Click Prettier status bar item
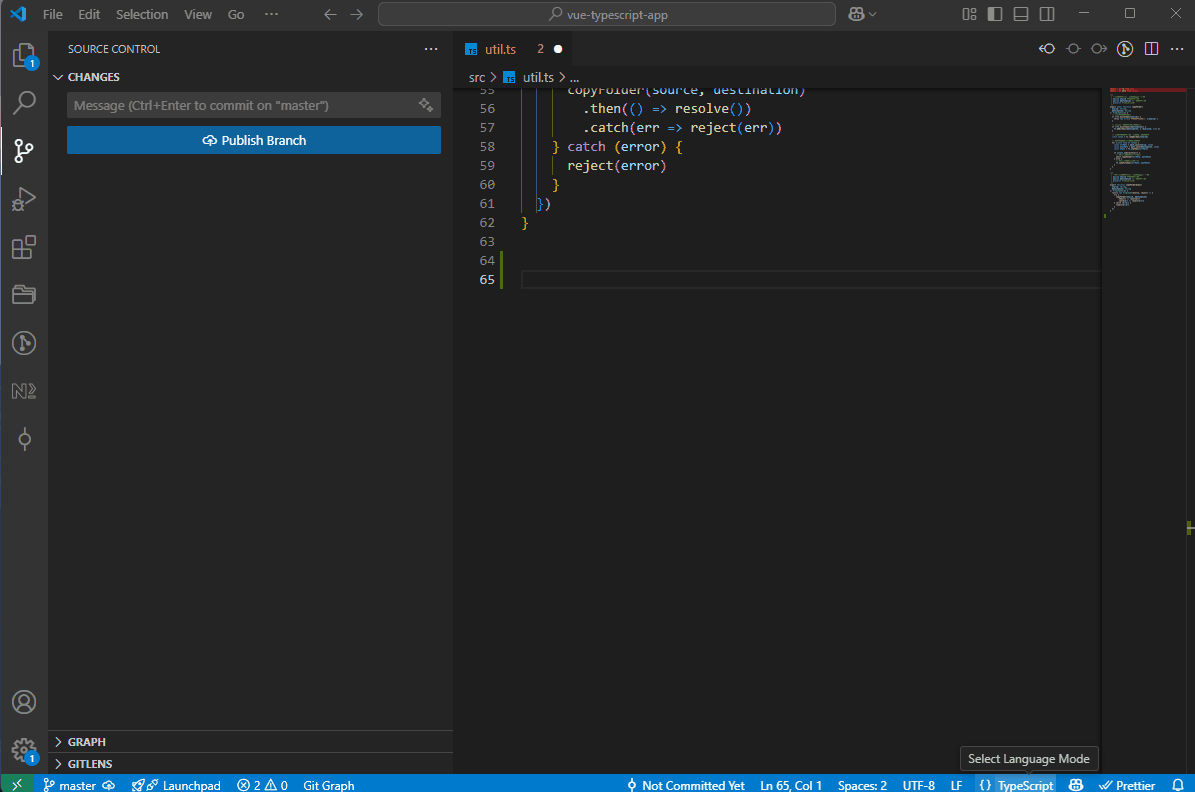 (1127, 784)
